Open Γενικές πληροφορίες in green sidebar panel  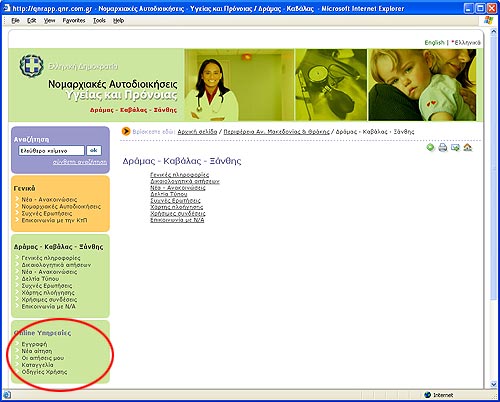51,258
